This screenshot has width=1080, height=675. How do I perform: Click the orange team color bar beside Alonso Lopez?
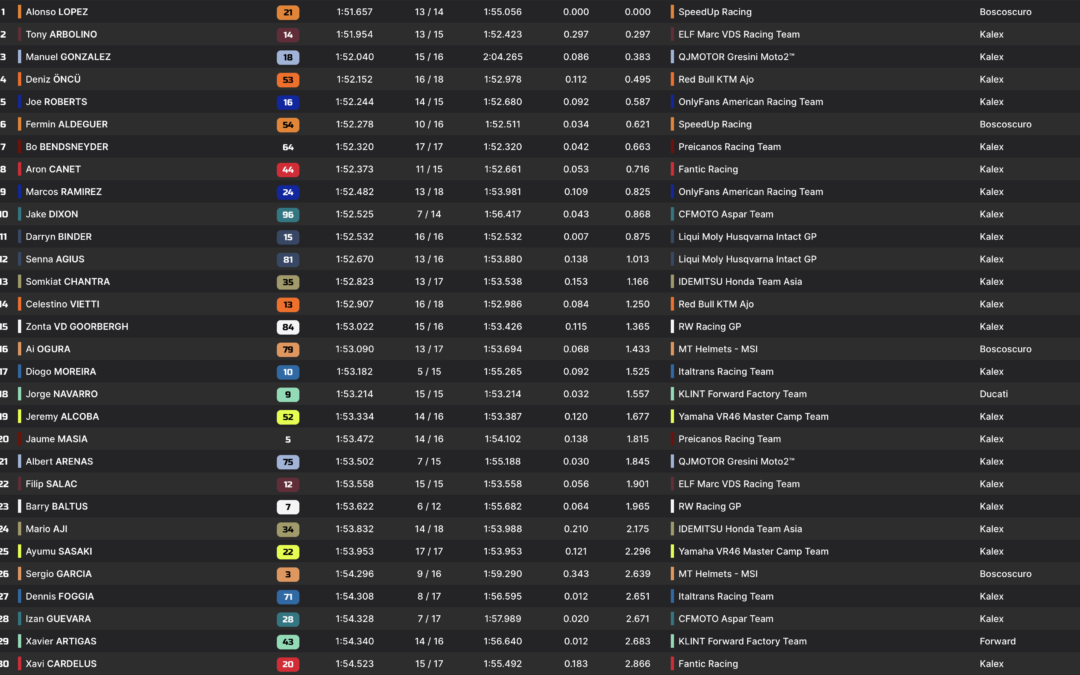click(x=19, y=12)
